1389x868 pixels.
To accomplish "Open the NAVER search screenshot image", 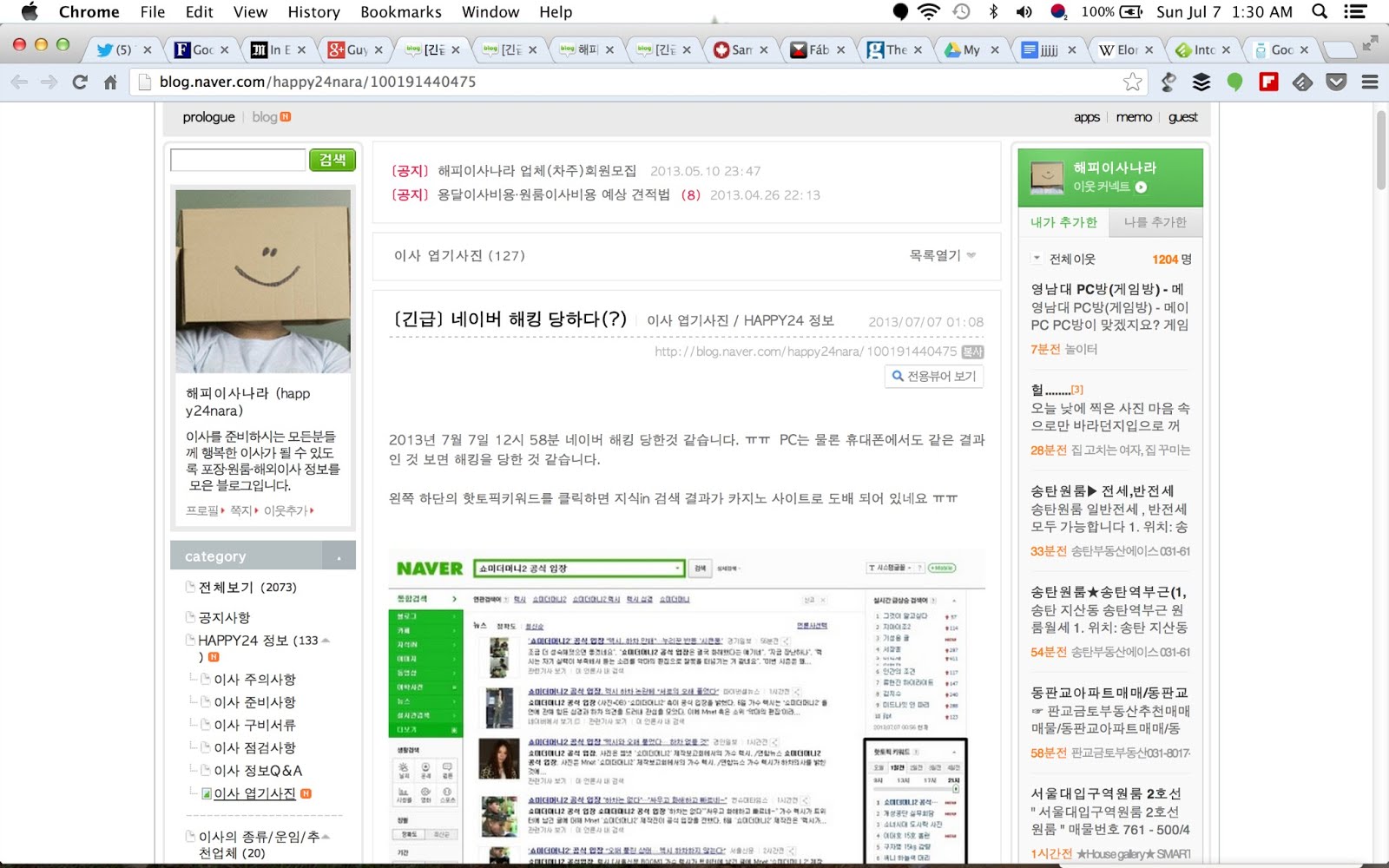I will [x=687, y=707].
